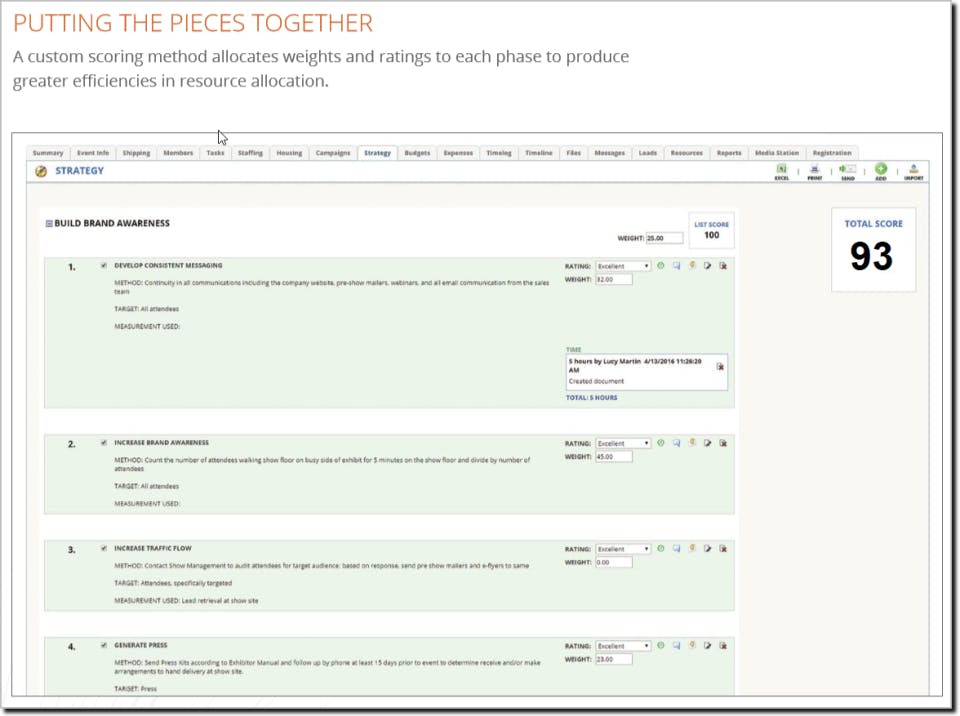
Task: Toggle the Generate Press checkbox
Action: tap(104, 646)
